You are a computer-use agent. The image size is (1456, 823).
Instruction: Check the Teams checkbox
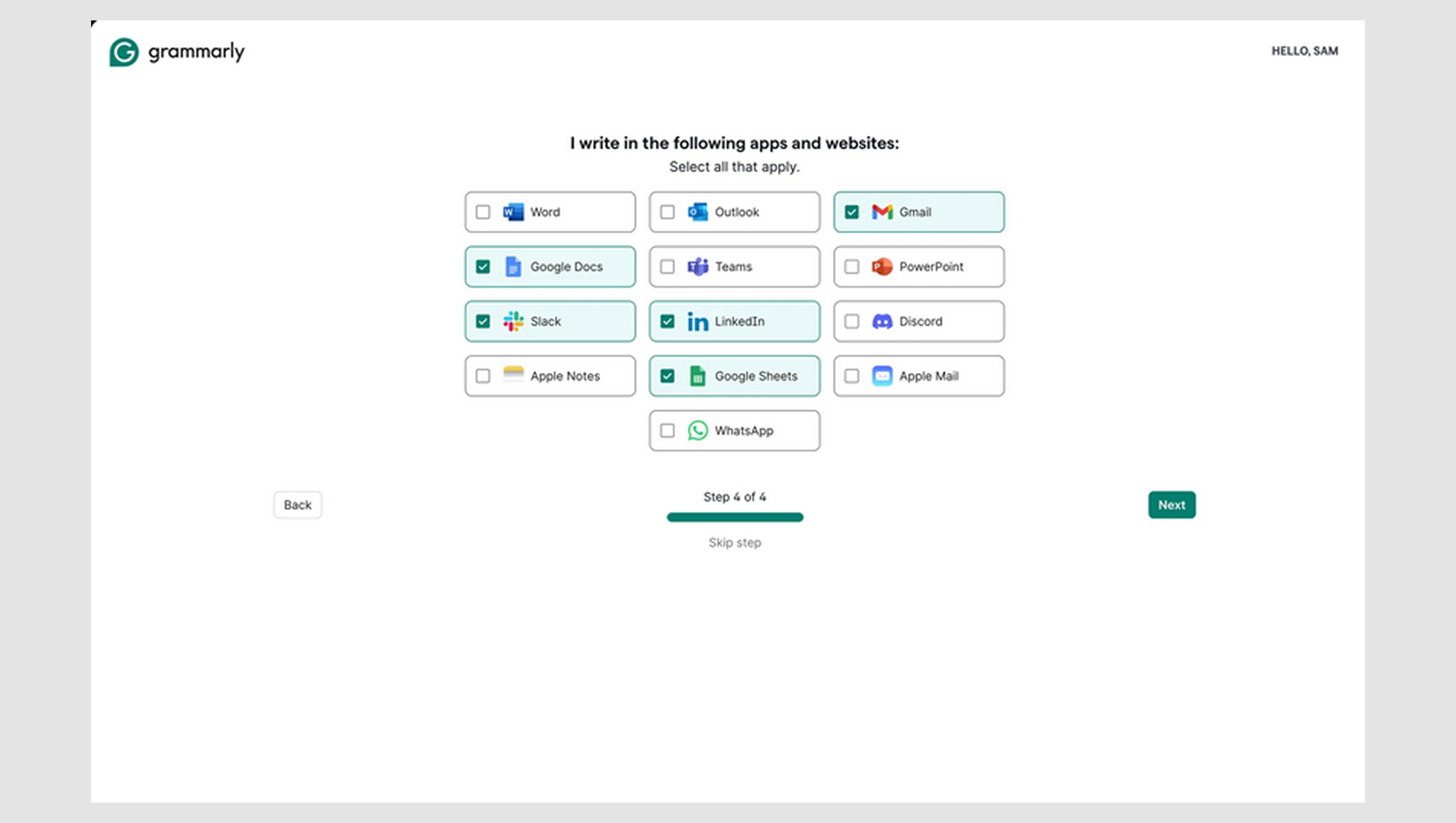(x=667, y=267)
